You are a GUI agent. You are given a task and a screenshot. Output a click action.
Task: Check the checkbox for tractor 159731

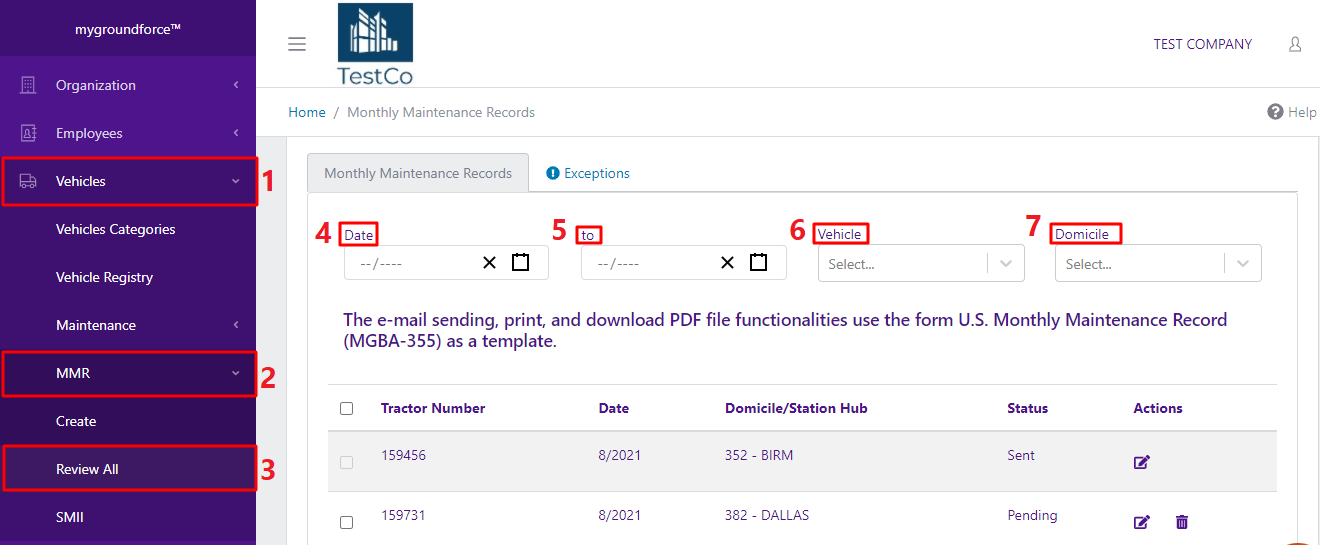click(x=346, y=522)
